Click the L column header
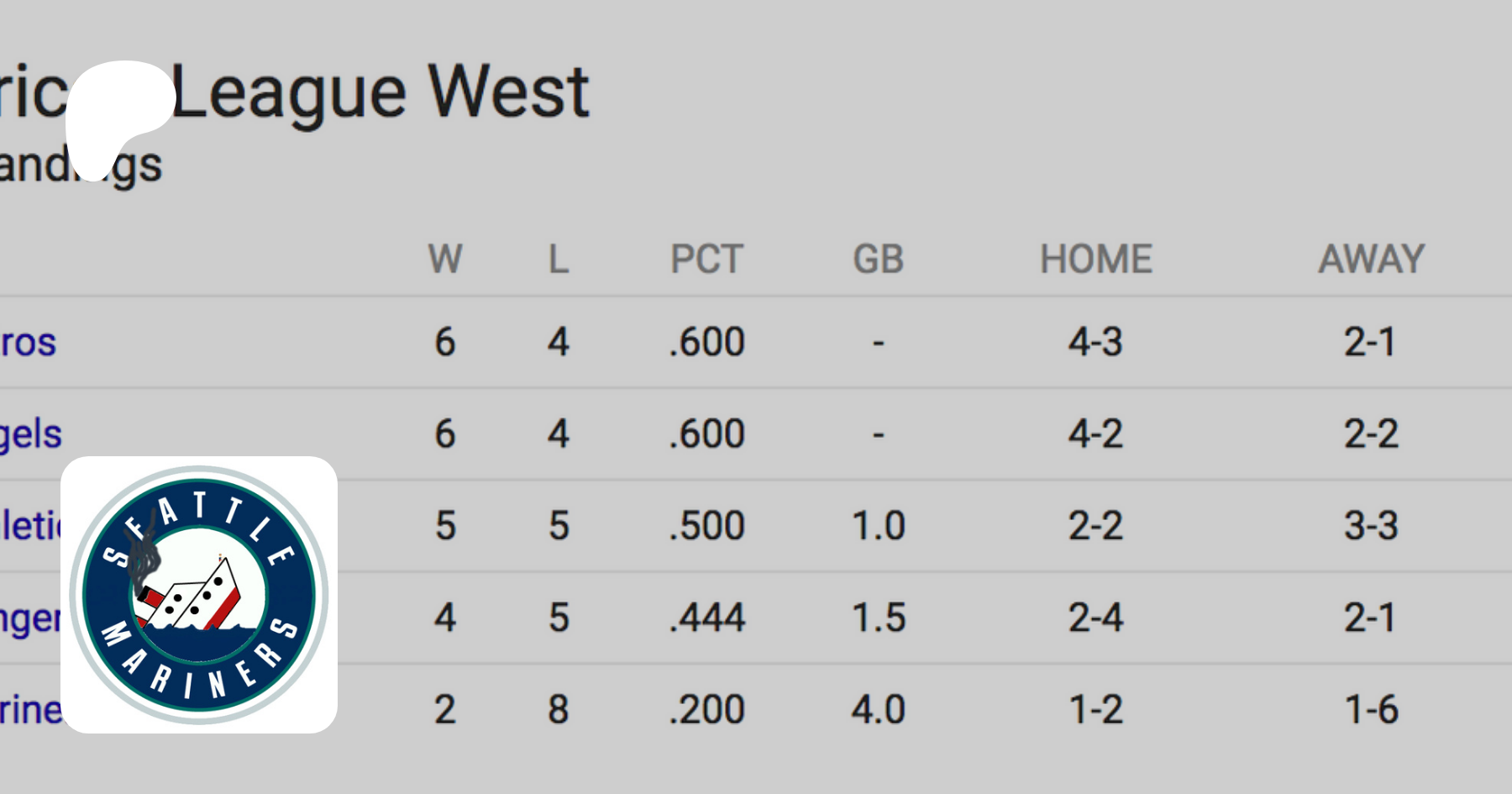The width and height of the screenshot is (1512, 794). (x=559, y=259)
